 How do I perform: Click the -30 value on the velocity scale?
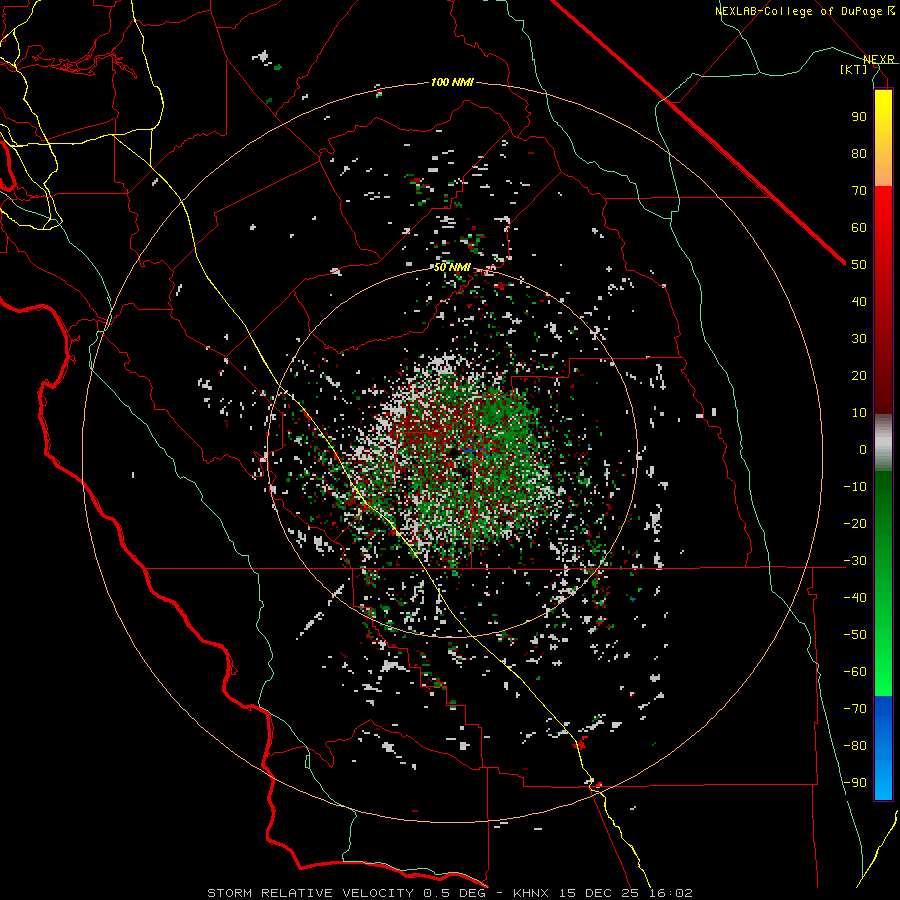(x=855, y=561)
